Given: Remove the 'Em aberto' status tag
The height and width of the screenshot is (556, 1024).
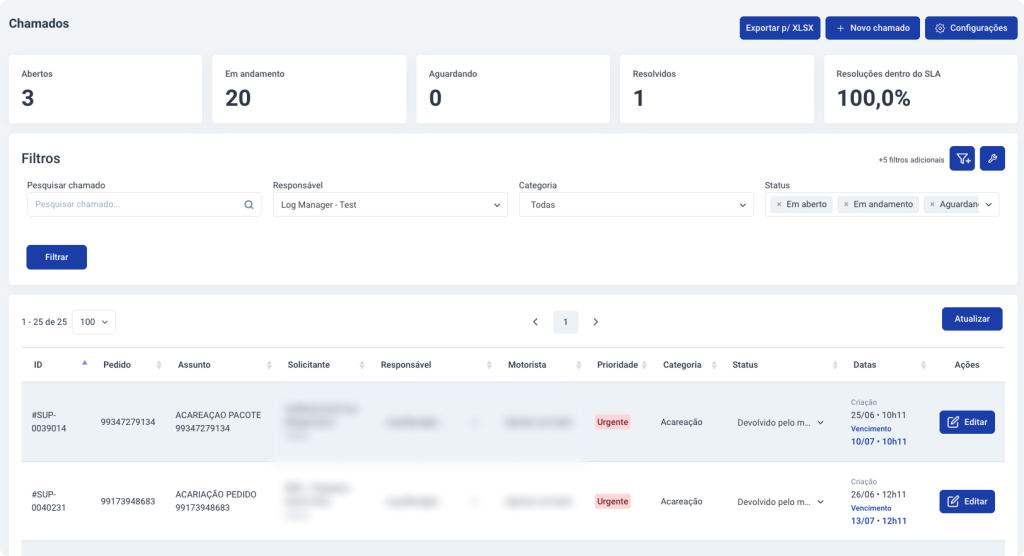Looking at the screenshot, I should coord(778,204).
